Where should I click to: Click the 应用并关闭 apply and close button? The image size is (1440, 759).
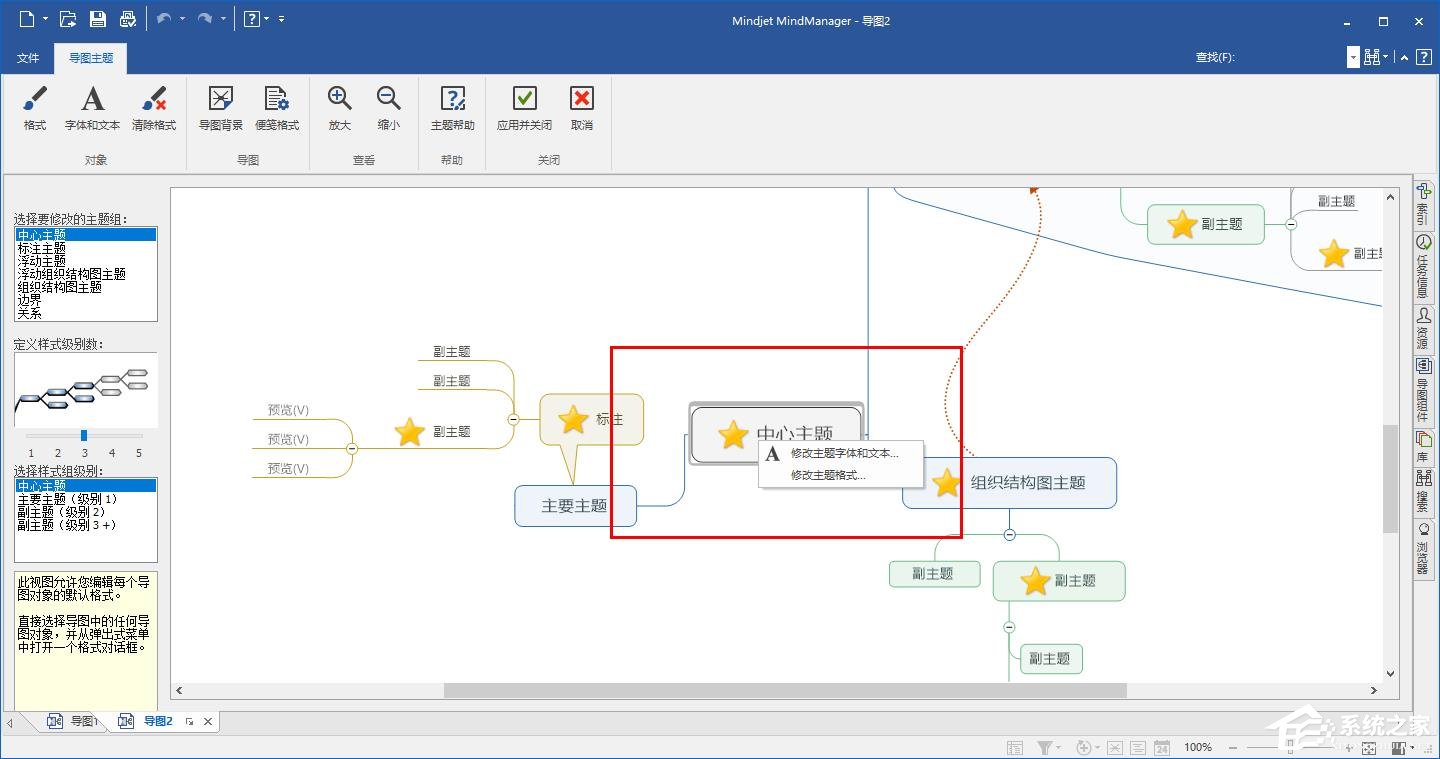523,108
